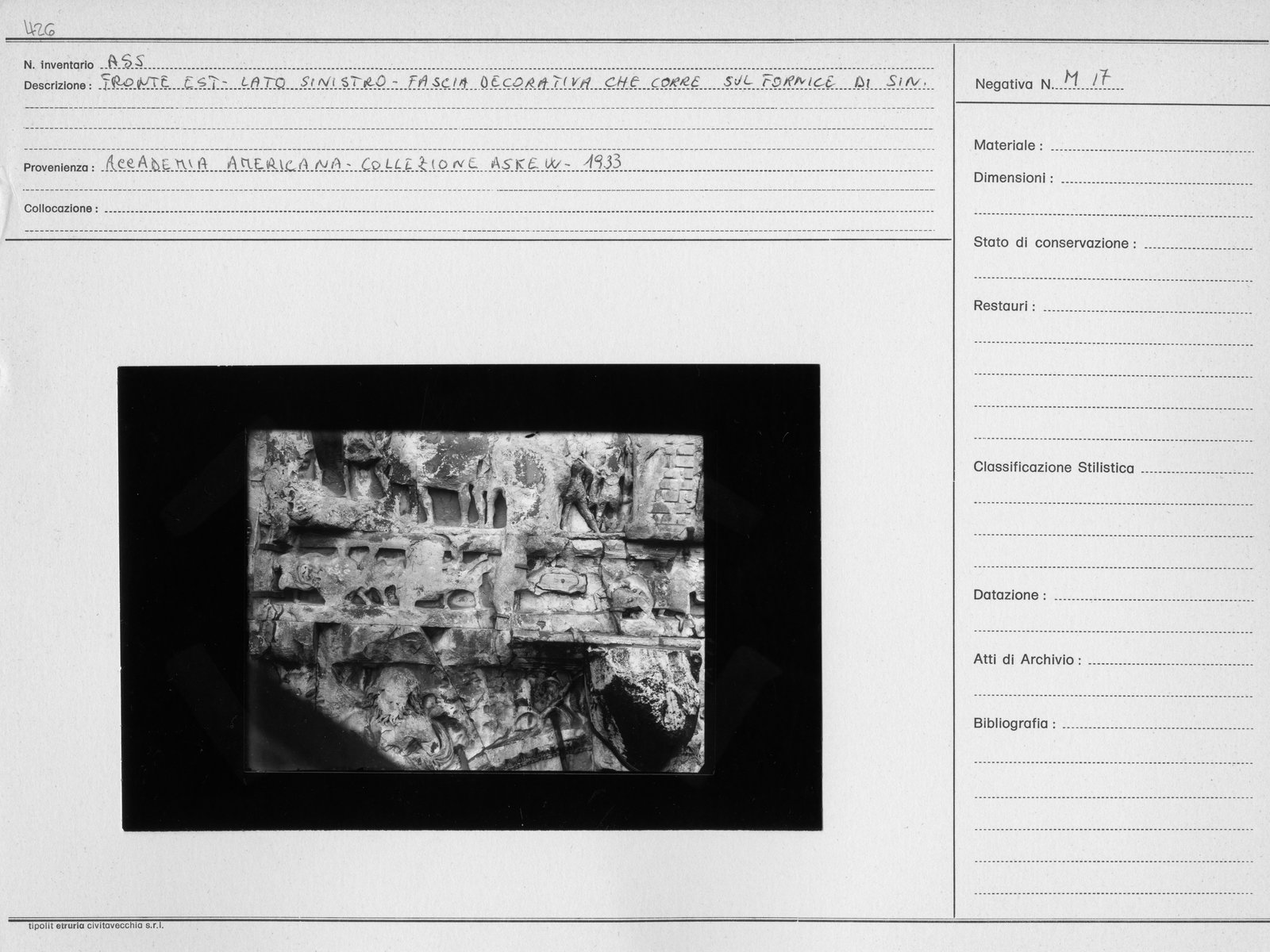This screenshot has width=1270, height=952.
Task: Click the 'Classificazione Stilistica' label
Action: point(1053,468)
